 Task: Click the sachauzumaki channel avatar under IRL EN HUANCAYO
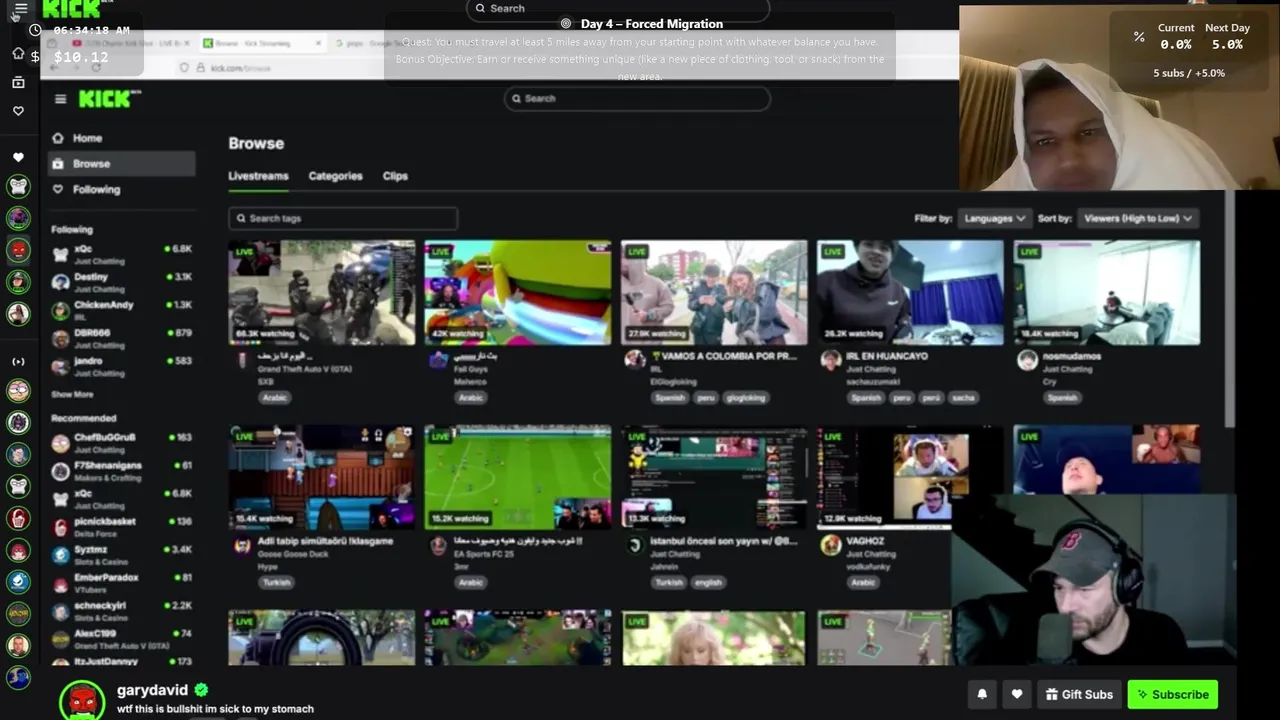[x=830, y=359]
